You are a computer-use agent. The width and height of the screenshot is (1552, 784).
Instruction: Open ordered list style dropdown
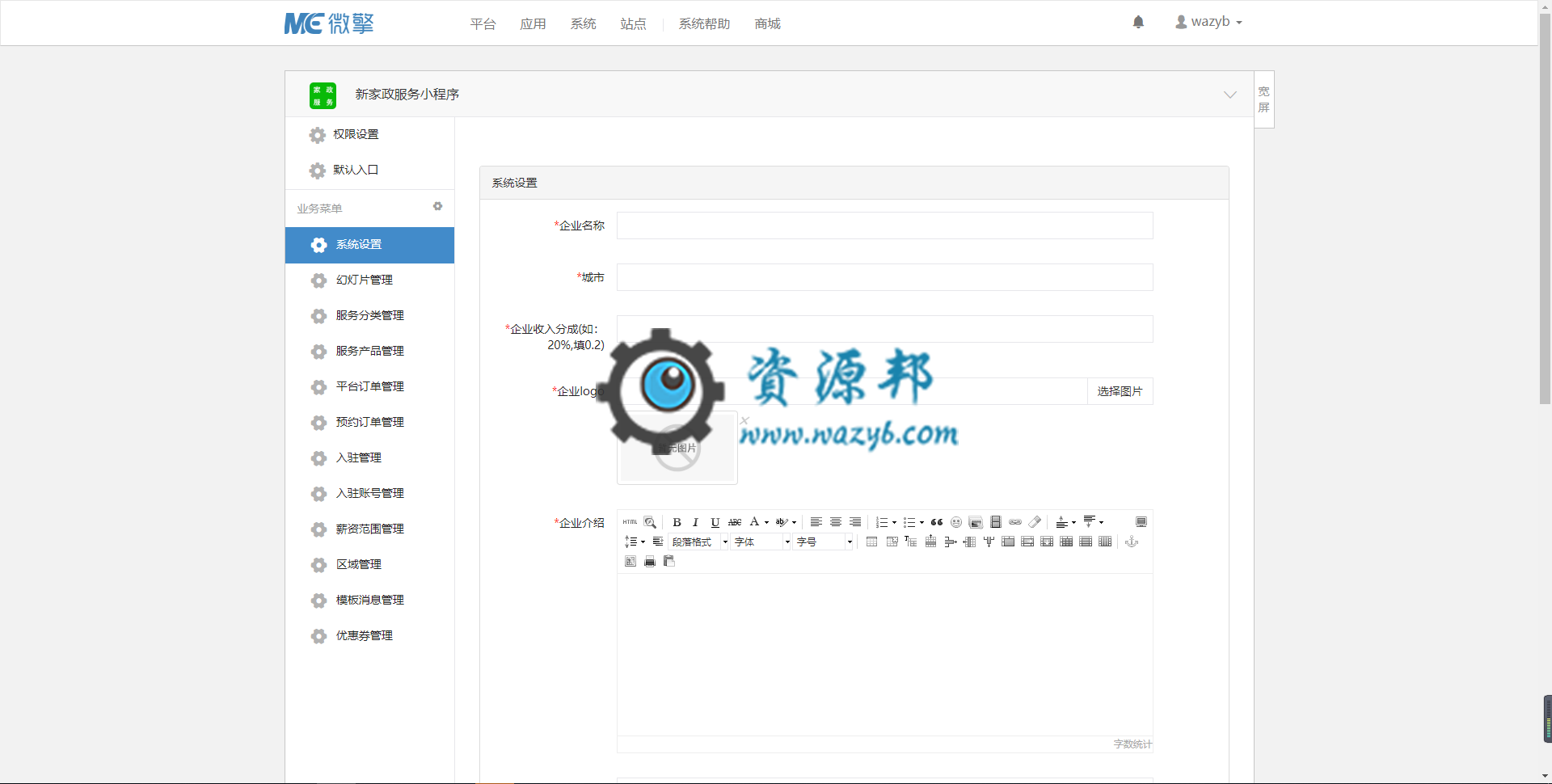[x=894, y=522]
